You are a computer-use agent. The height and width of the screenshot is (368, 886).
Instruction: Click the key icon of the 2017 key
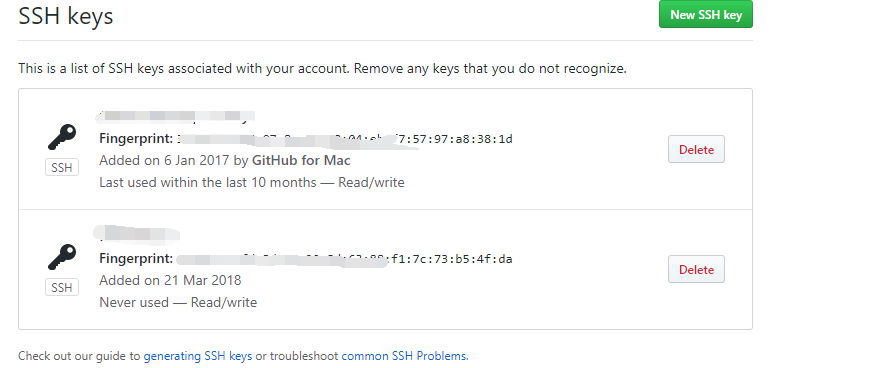pos(62,137)
